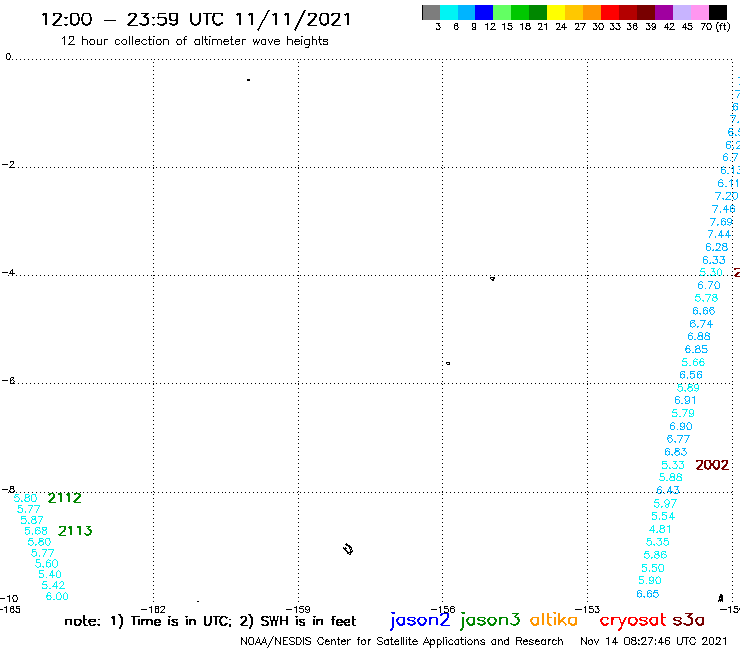The height and width of the screenshot is (650, 740).
Task: Click the 'Nov 14 08:27:46 UTC 2021' timestamp
Action: [x=654, y=641]
